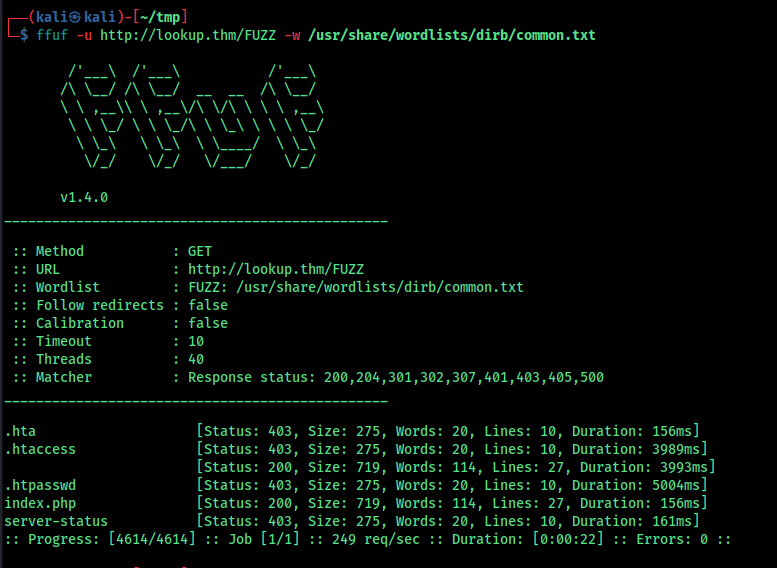Click the ffuf command in the prompt
777x568 pixels.
tap(52, 35)
